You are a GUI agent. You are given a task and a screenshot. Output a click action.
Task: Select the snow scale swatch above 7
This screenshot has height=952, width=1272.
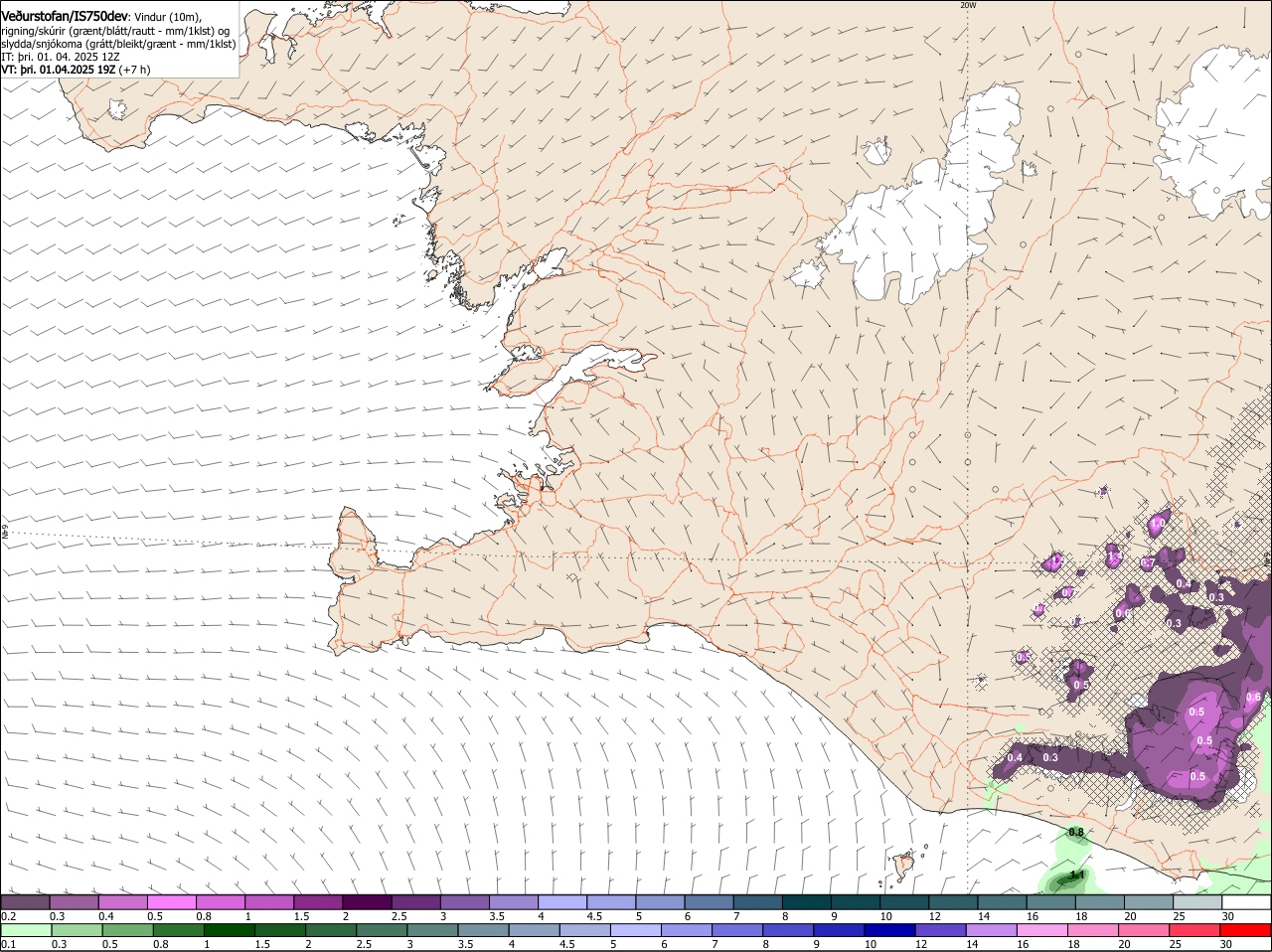pyautogui.click(x=756, y=902)
